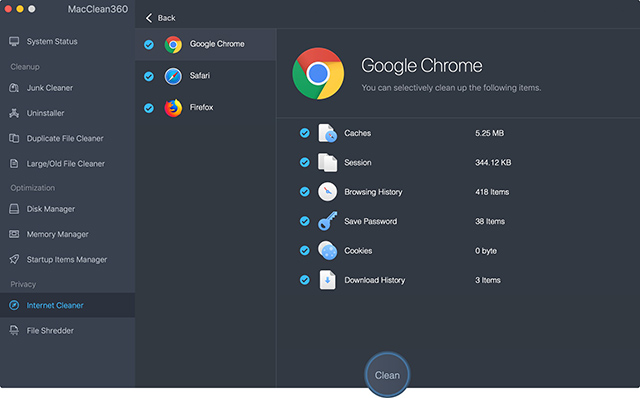Screen dimensions: 640x398
Task: Click the Junk Cleaner sidebar icon
Action: (14, 88)
